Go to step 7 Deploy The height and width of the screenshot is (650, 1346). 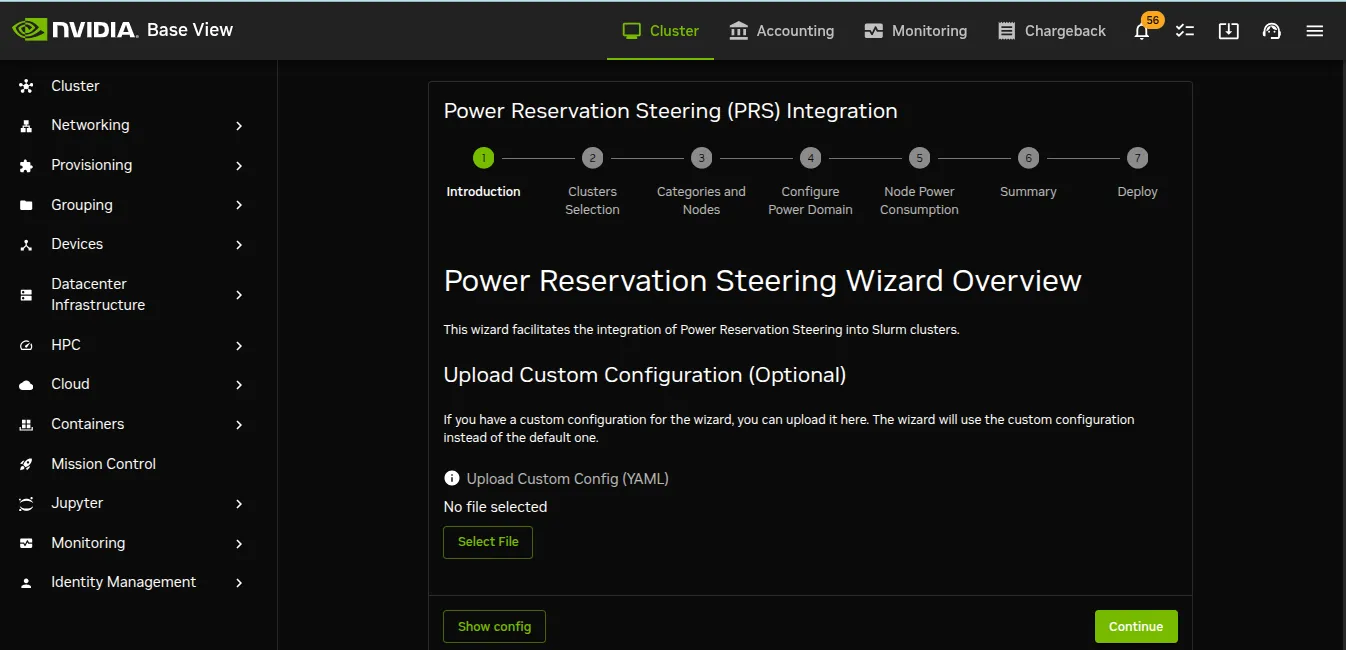click(x=1137, y=173)
